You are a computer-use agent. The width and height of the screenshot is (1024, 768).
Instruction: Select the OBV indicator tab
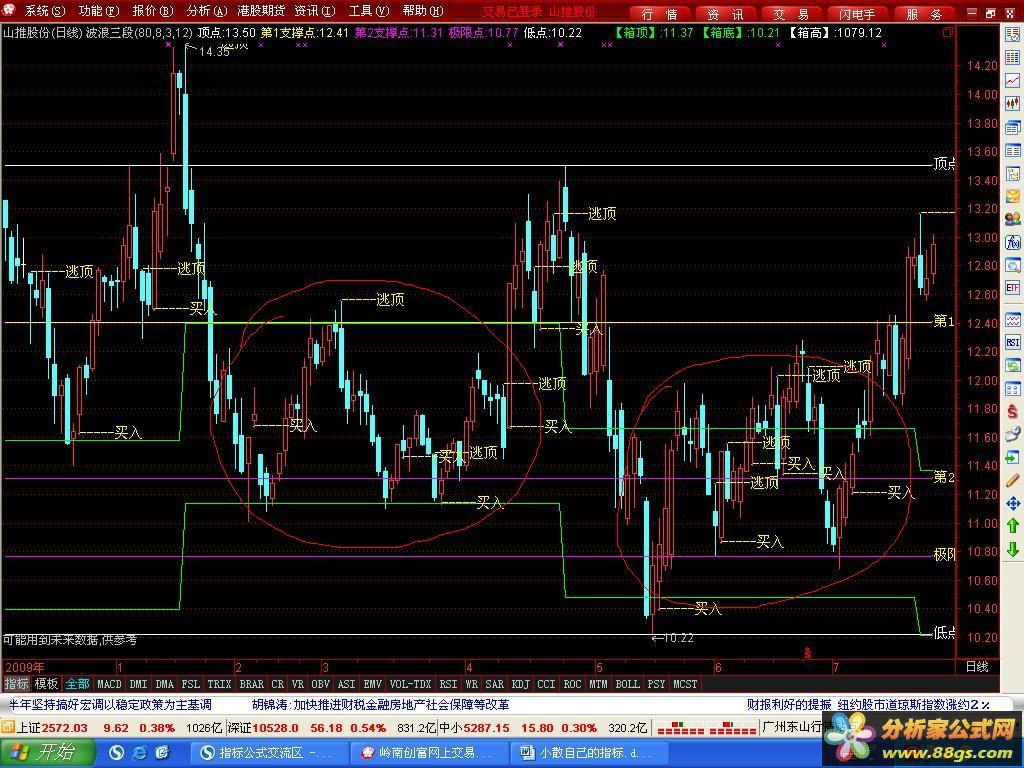point(320,684)
